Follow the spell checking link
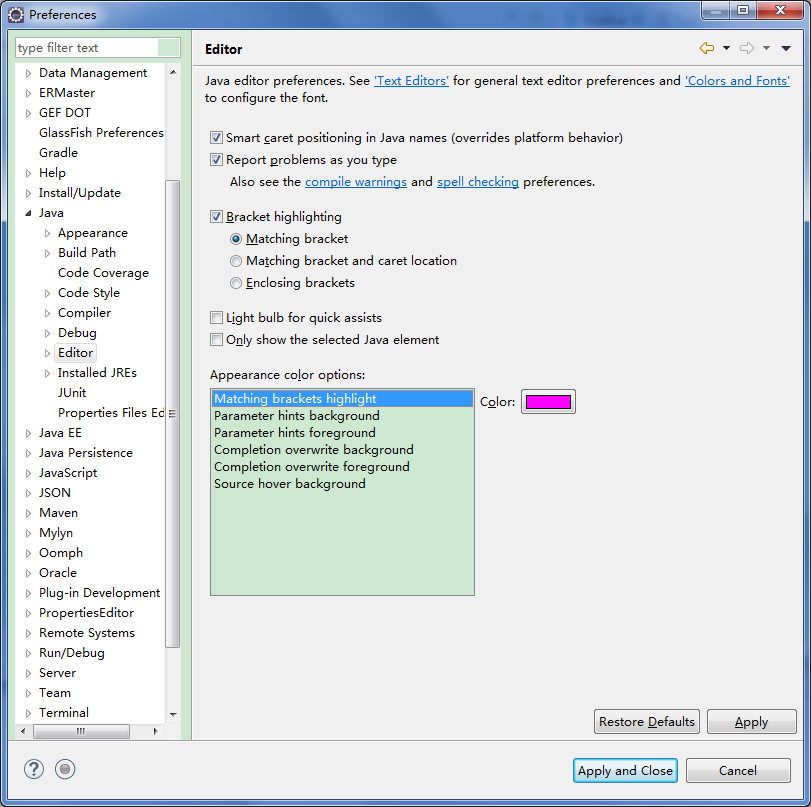Viewport: 811px width, 807px height. click(x=477, y=182)
